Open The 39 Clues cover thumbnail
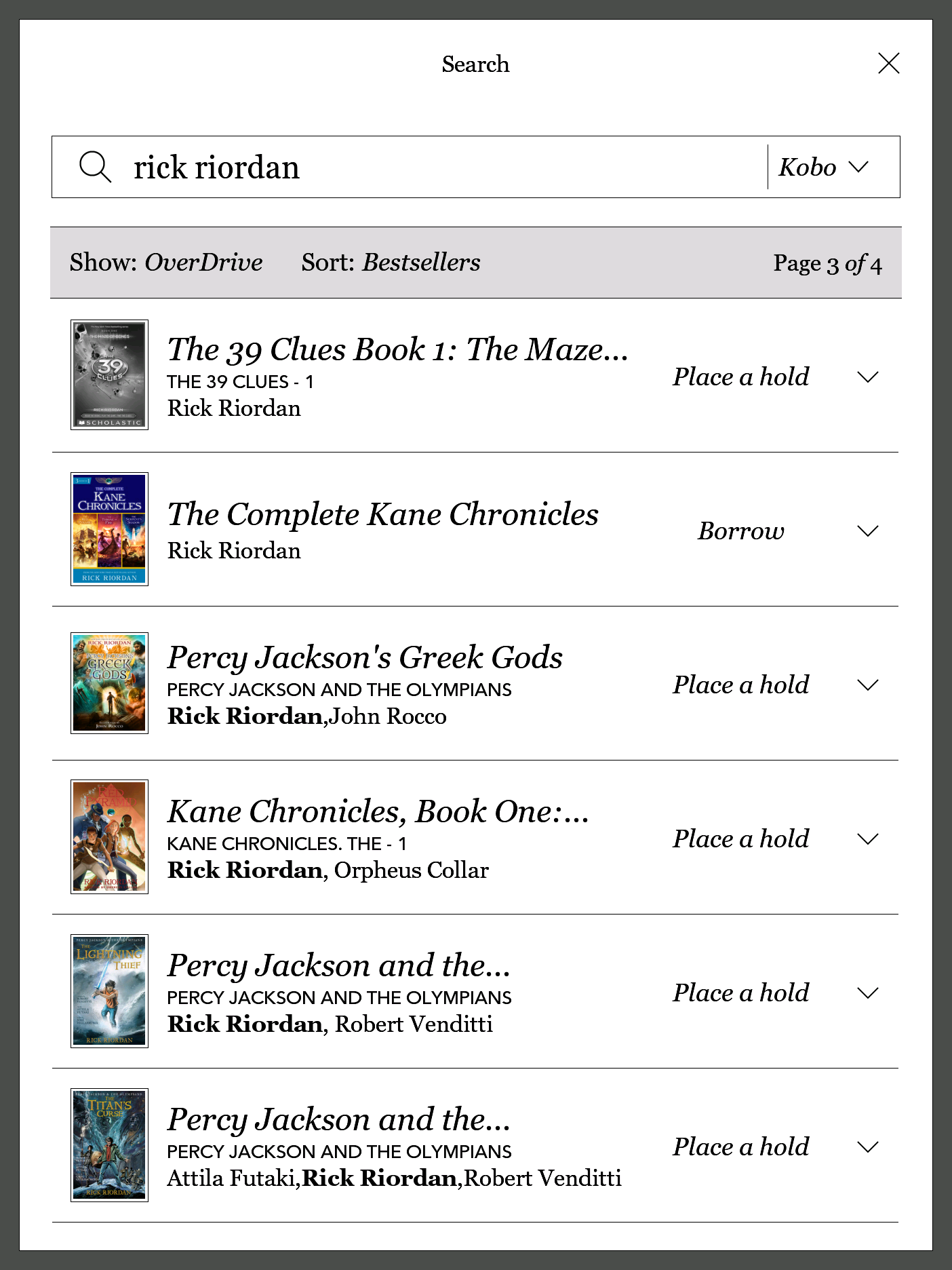The width and height of the screenshot is (952, 1270). click(x=109, y=374)
